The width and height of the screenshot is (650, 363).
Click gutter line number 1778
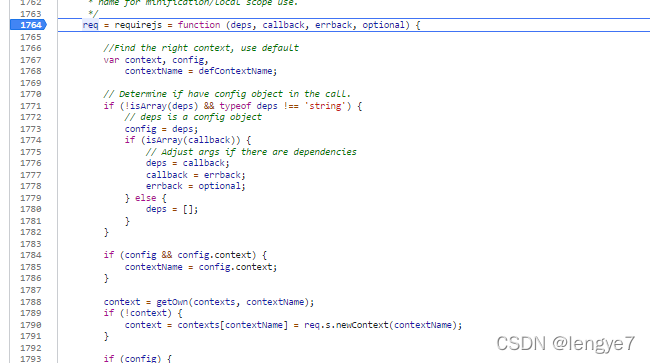pos(31,186)
